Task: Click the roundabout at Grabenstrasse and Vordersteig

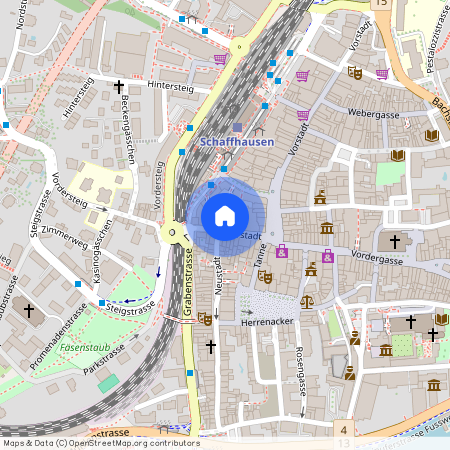Action: point(172,232)
